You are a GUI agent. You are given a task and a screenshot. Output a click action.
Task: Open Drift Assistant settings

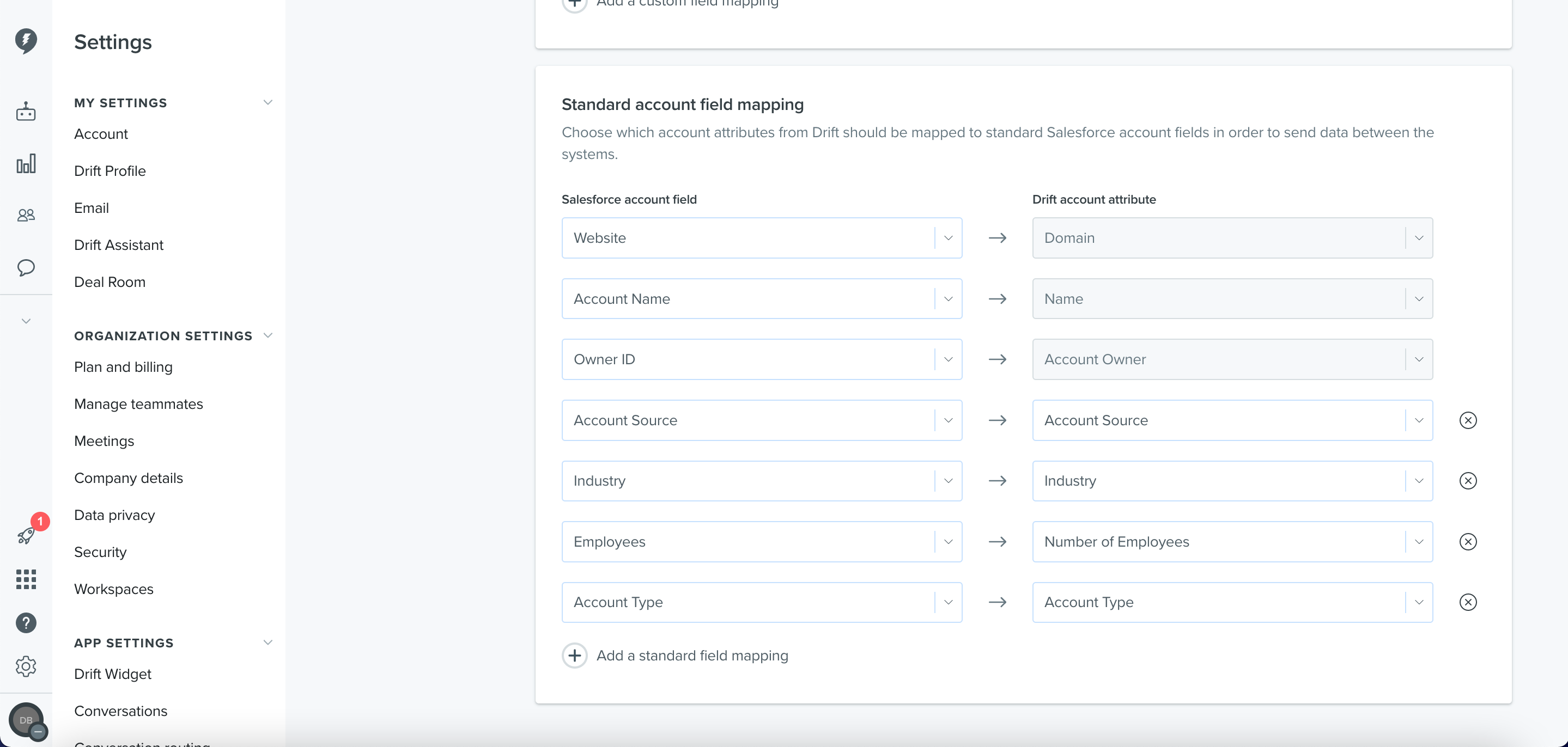[x=119, y=245]
